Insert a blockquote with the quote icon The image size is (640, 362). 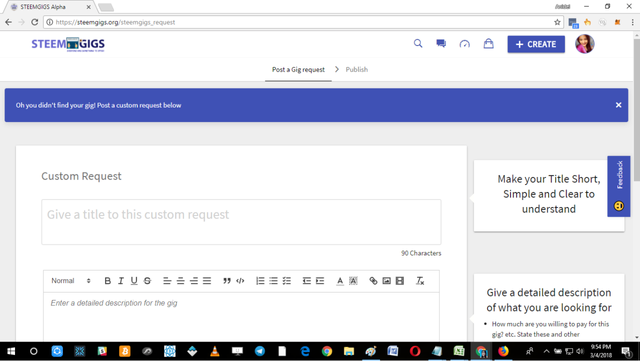coord(227,281)
